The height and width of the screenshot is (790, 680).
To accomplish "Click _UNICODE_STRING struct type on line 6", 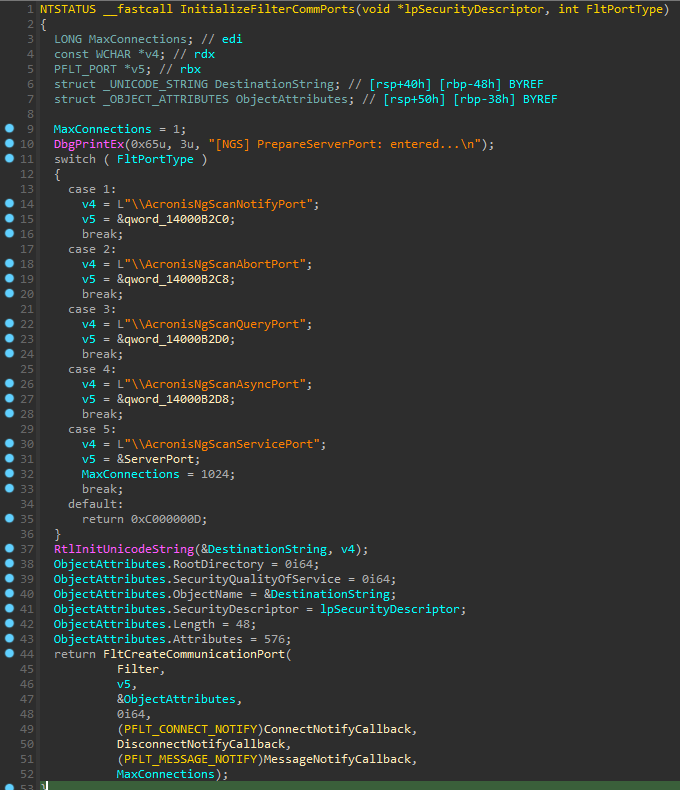I will coord(155,84).
